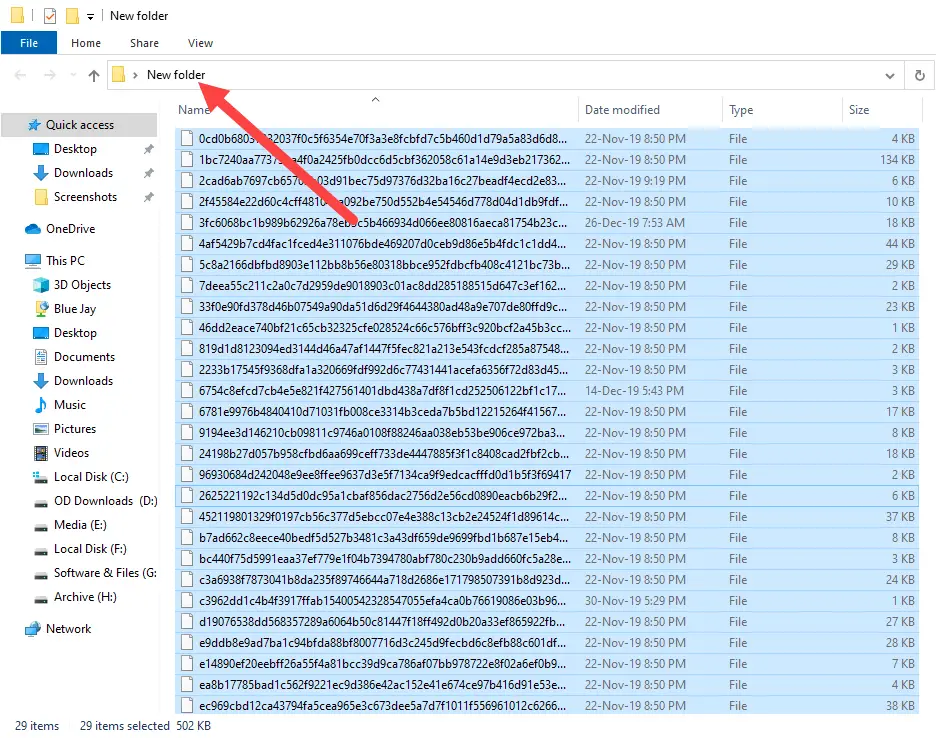Click the Desktop icon under This PC
936x738 pixels.
pos(41,333)
